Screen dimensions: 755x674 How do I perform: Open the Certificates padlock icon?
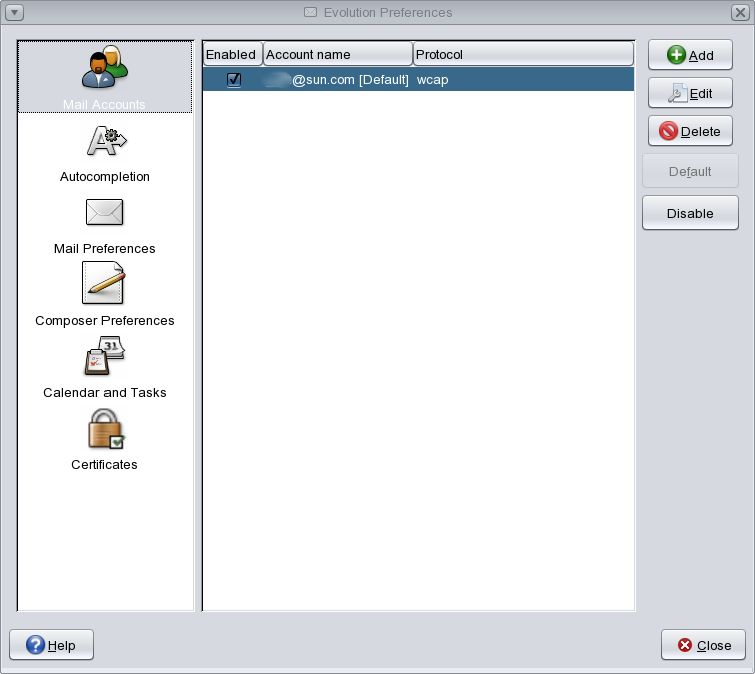pyautogui.click(x=105, y=428)
